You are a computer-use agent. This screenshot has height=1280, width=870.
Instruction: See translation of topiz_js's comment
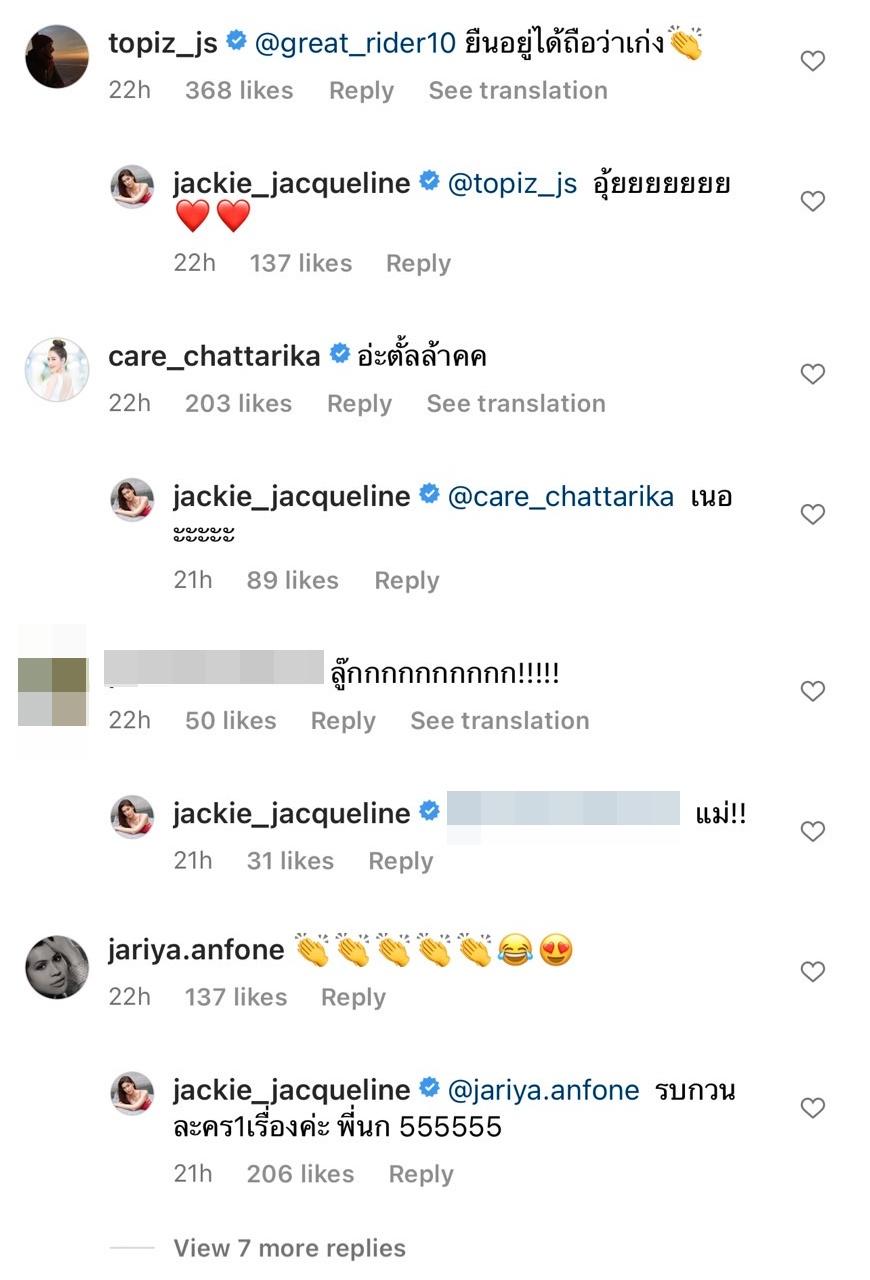pos(518,91)
